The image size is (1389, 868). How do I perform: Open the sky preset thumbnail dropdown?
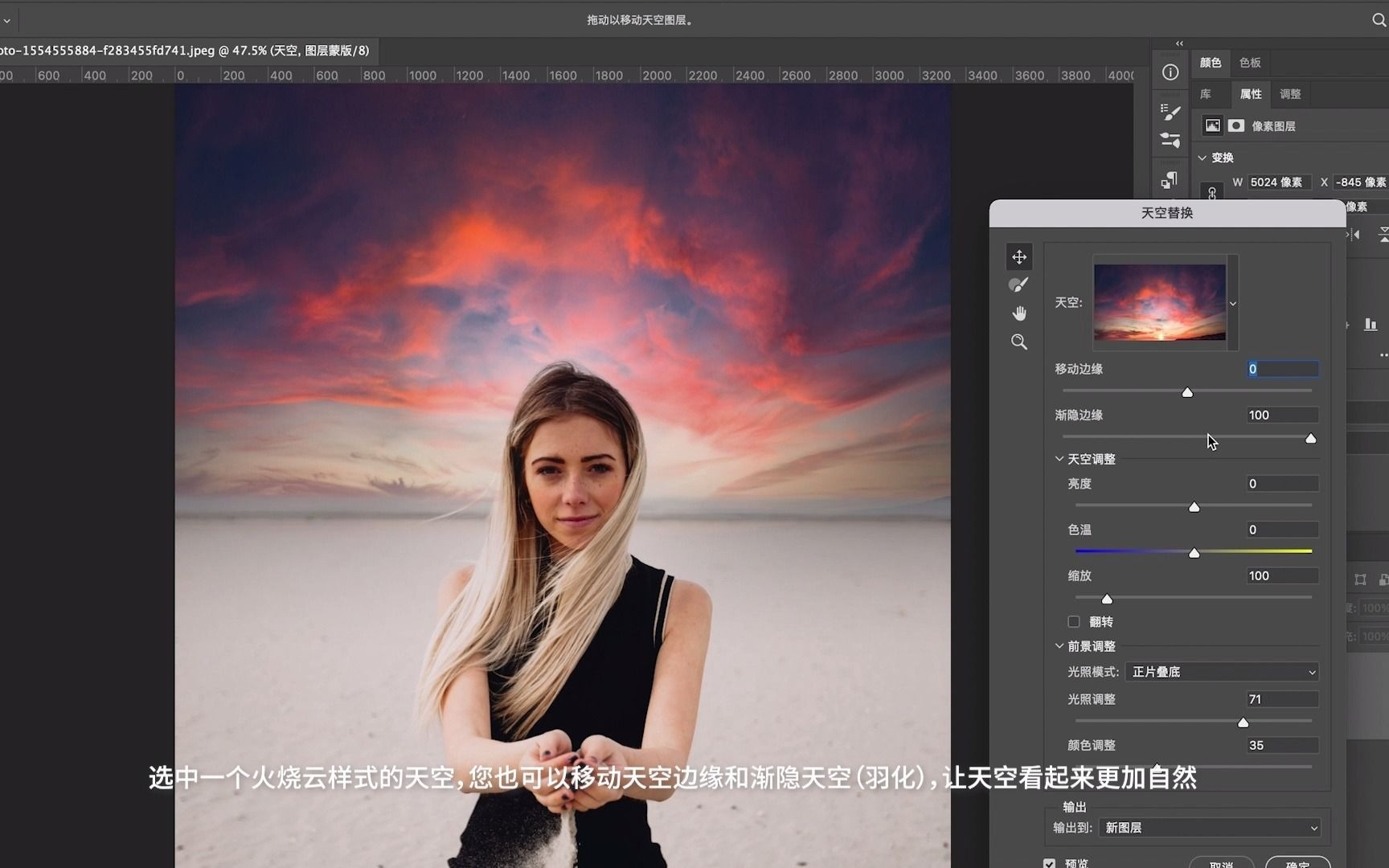[1232, 303]
